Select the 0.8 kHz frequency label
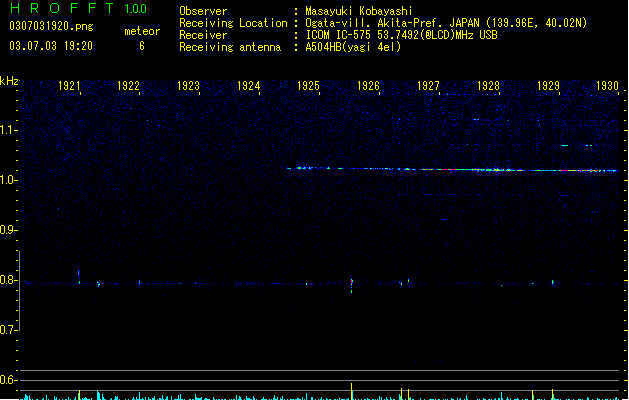 (8, 280)
